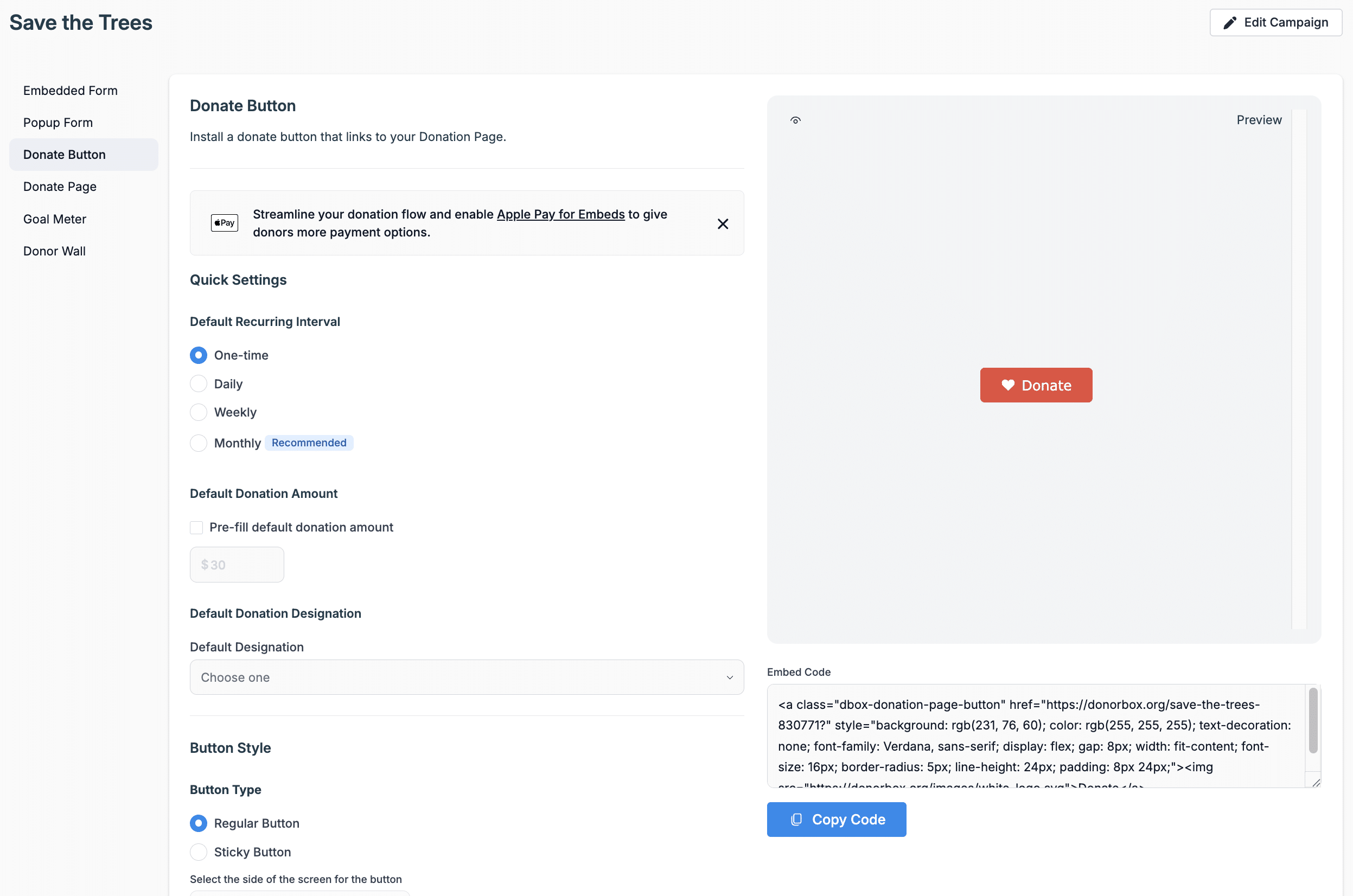Click the pencil icon in Edit Campaign
The image size is (1353, 896).
tap(1229, 23)
